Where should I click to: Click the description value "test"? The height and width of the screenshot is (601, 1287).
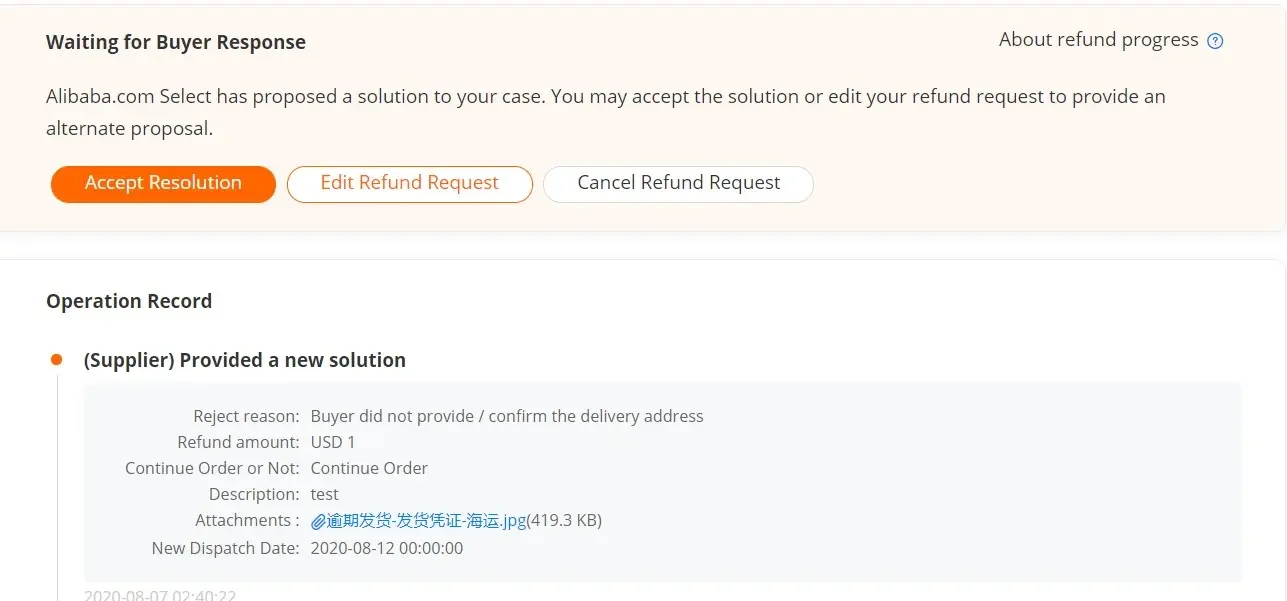[x=325, y=494]
